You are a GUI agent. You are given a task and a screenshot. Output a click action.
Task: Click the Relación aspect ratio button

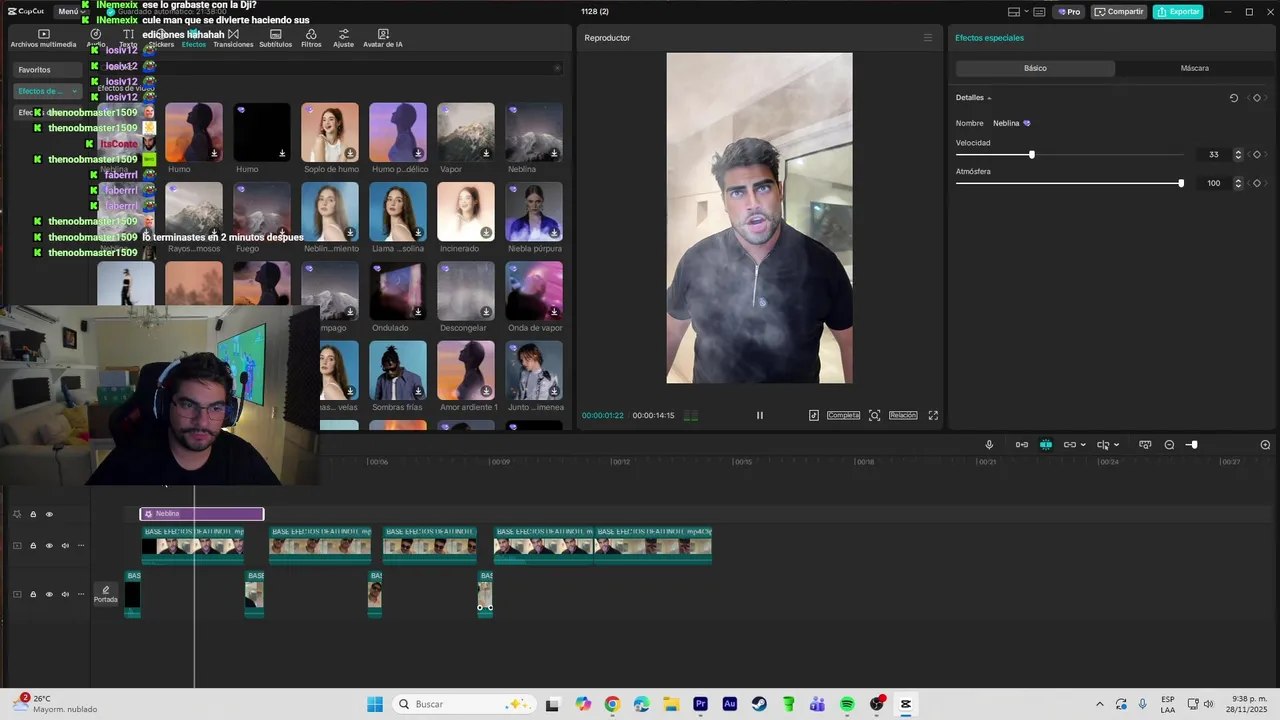click(903, 415)
